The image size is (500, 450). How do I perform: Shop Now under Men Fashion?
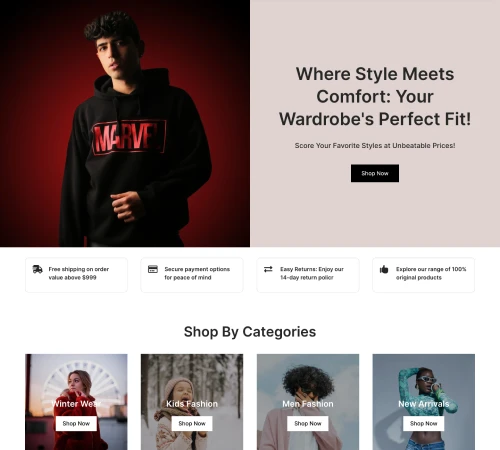[308, 423]
